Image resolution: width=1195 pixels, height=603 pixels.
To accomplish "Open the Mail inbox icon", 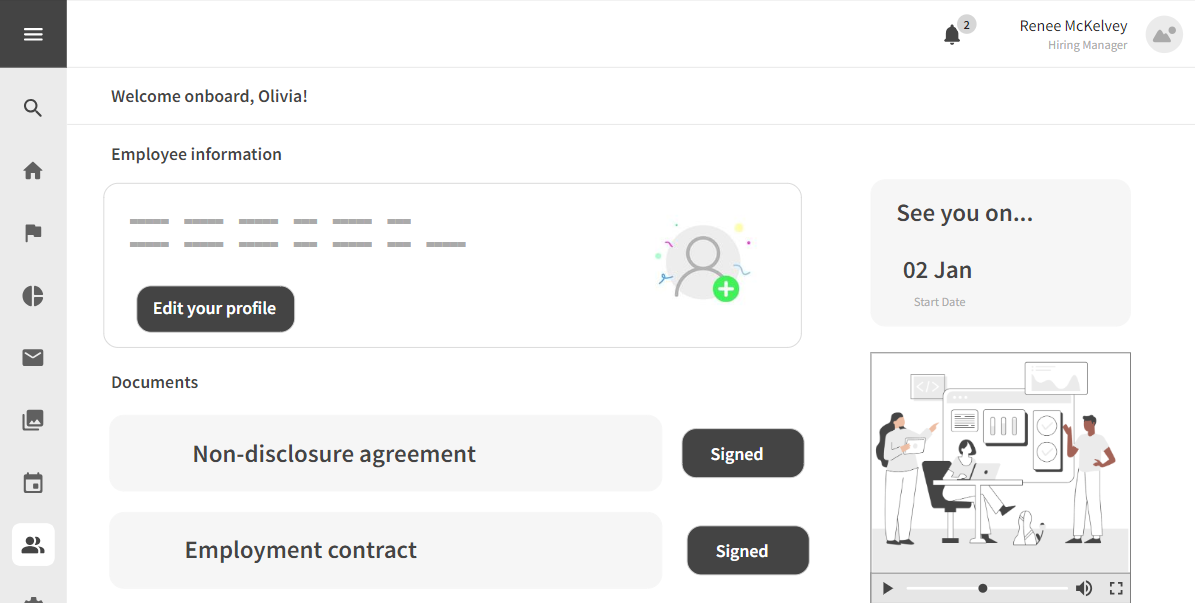I will click(33, 357).
